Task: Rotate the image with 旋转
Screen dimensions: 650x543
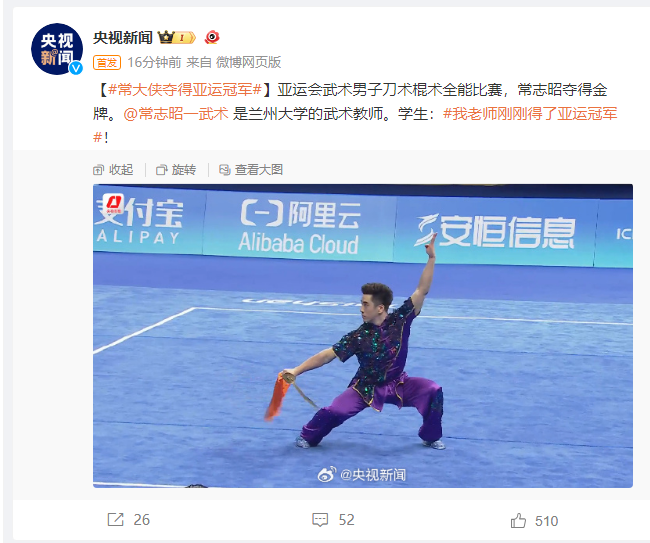Action: (176, 170)
